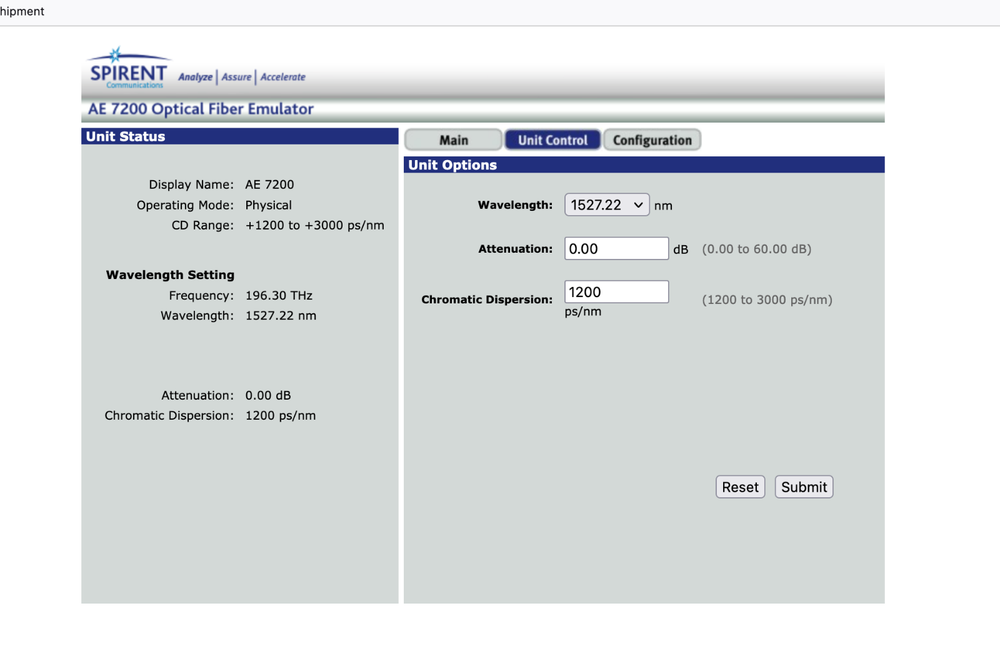Click the status Attenuation value 0.00 dB
This screenshot has width=1000, height=668.
point(268,396)
